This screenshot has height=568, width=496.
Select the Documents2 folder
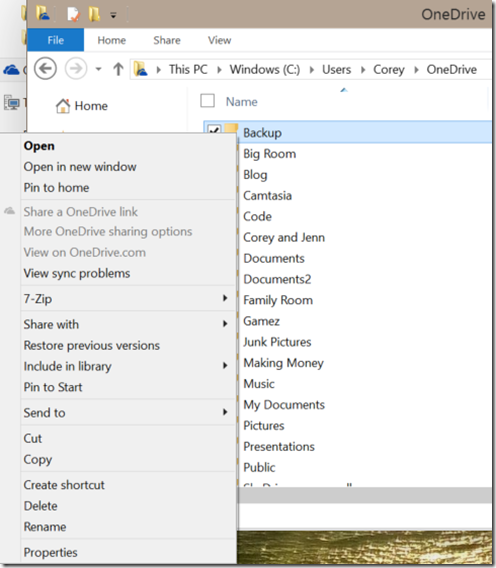pyautogui.click(x=277, y=279)
